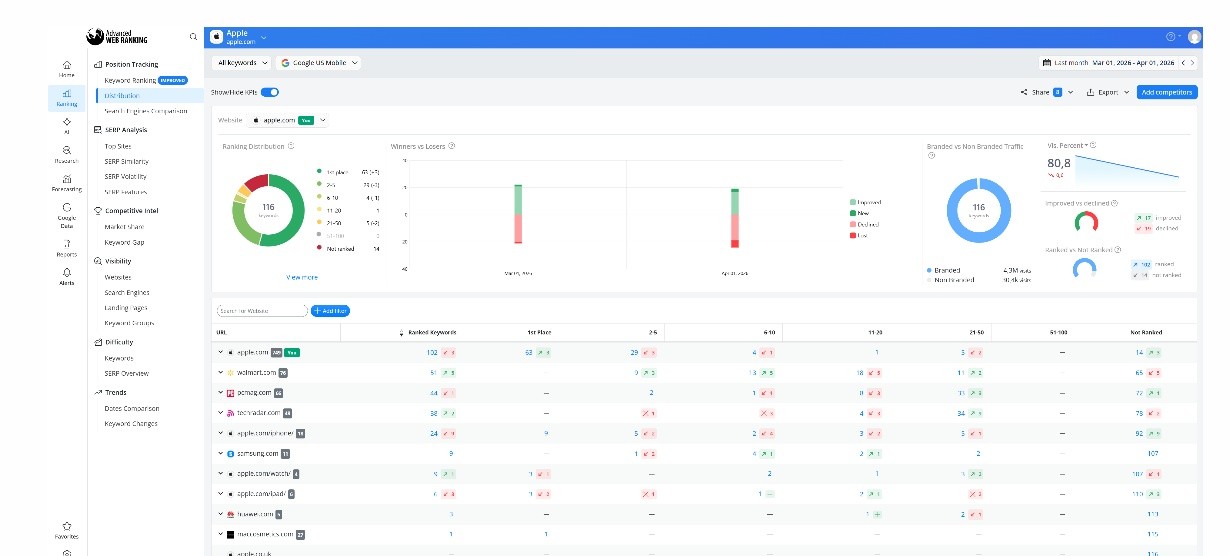The image size is (1230, 556).
Task: Open the user avatar menu
Action: 1194,37
